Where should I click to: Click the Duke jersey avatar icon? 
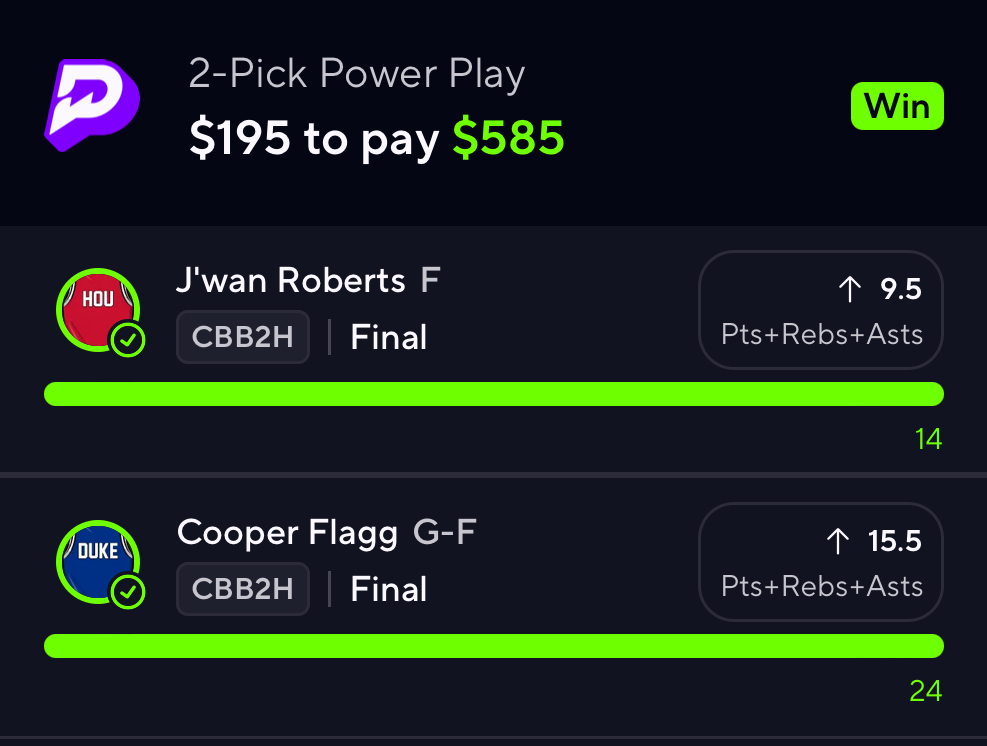click(x=97, y=560)
